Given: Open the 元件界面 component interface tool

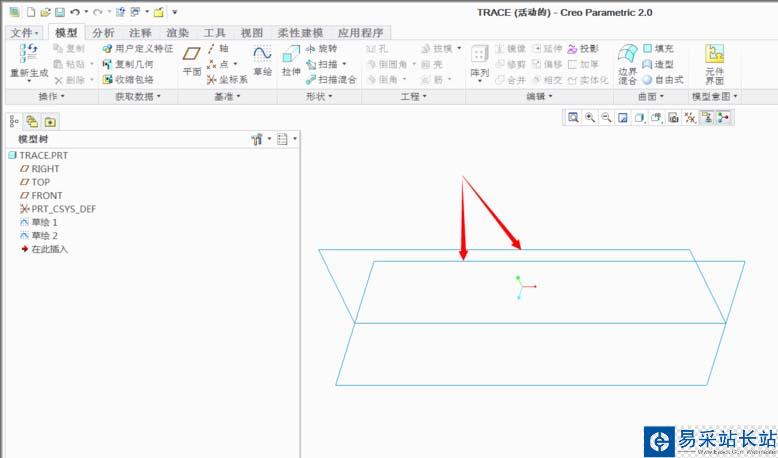Looking at the screenshot, I should pos(714,65).
